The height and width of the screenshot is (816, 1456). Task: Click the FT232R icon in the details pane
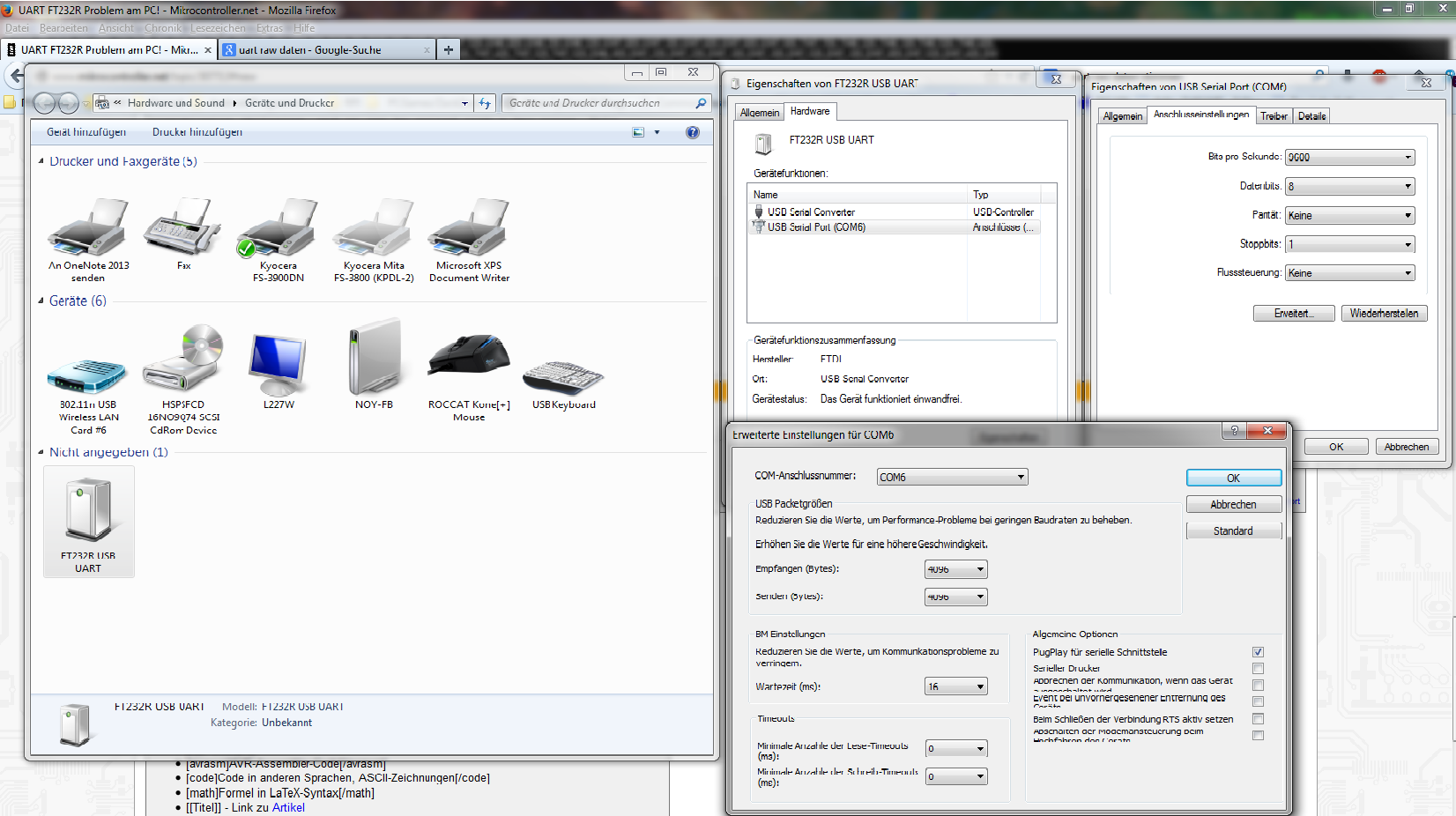(75, 724)
